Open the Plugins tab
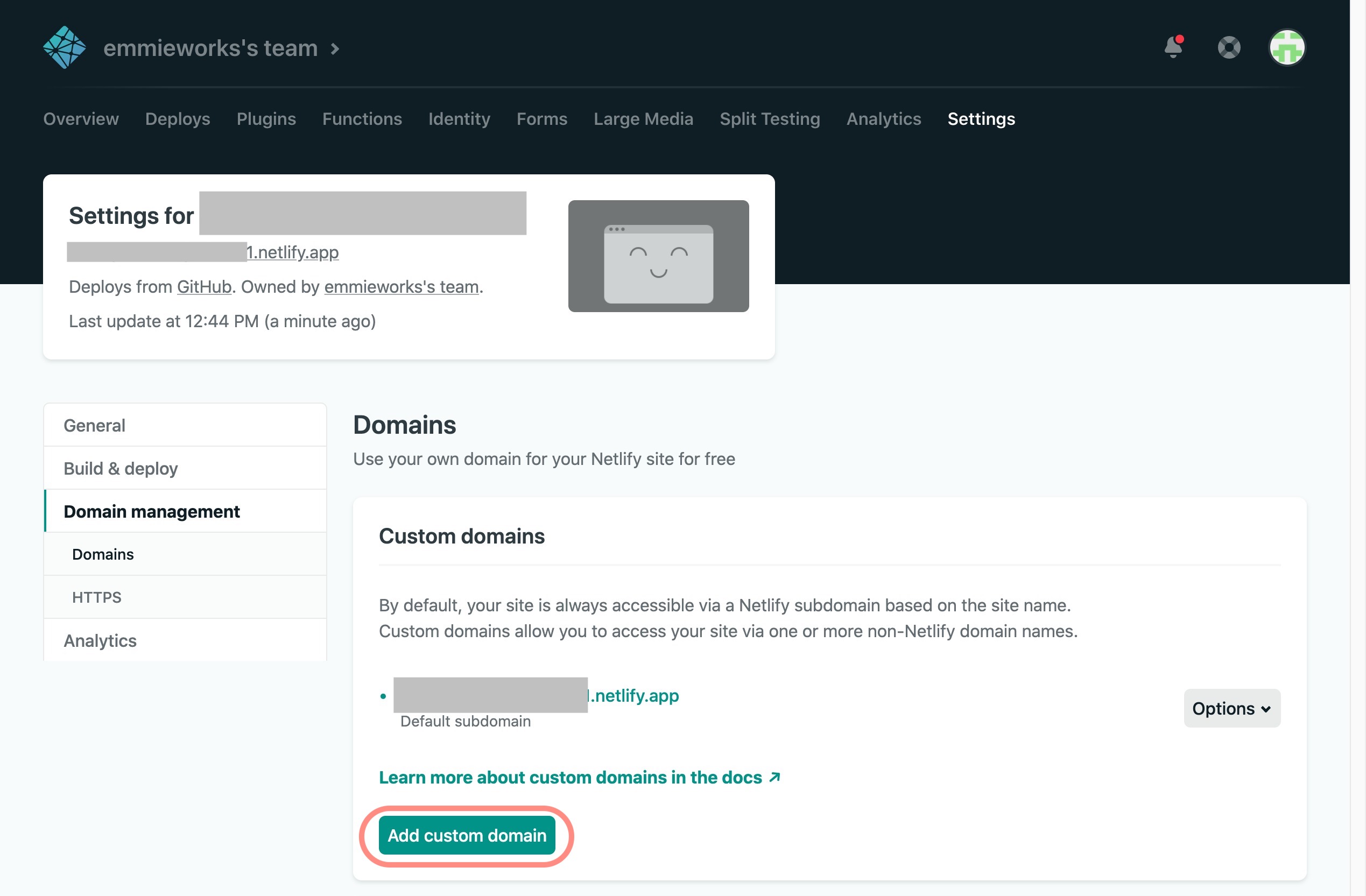This screenshot has width=1366, height=896. click(266, 119)
